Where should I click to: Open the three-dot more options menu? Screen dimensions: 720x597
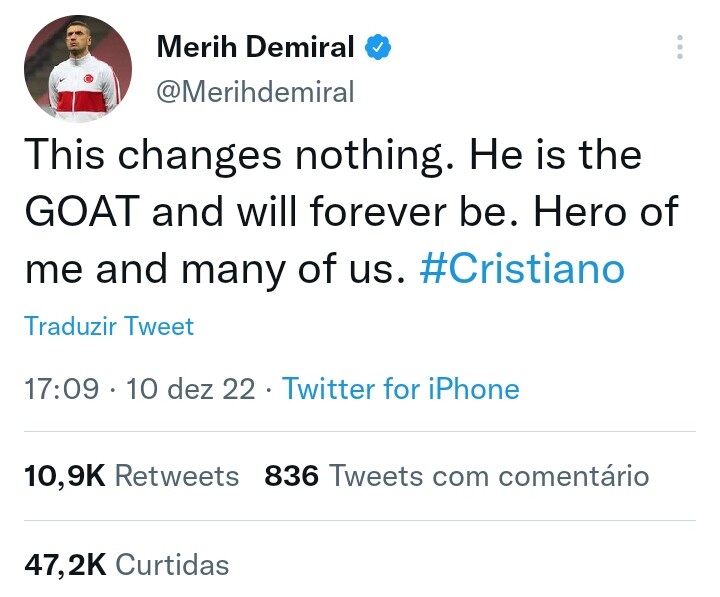tap(680, 48)
